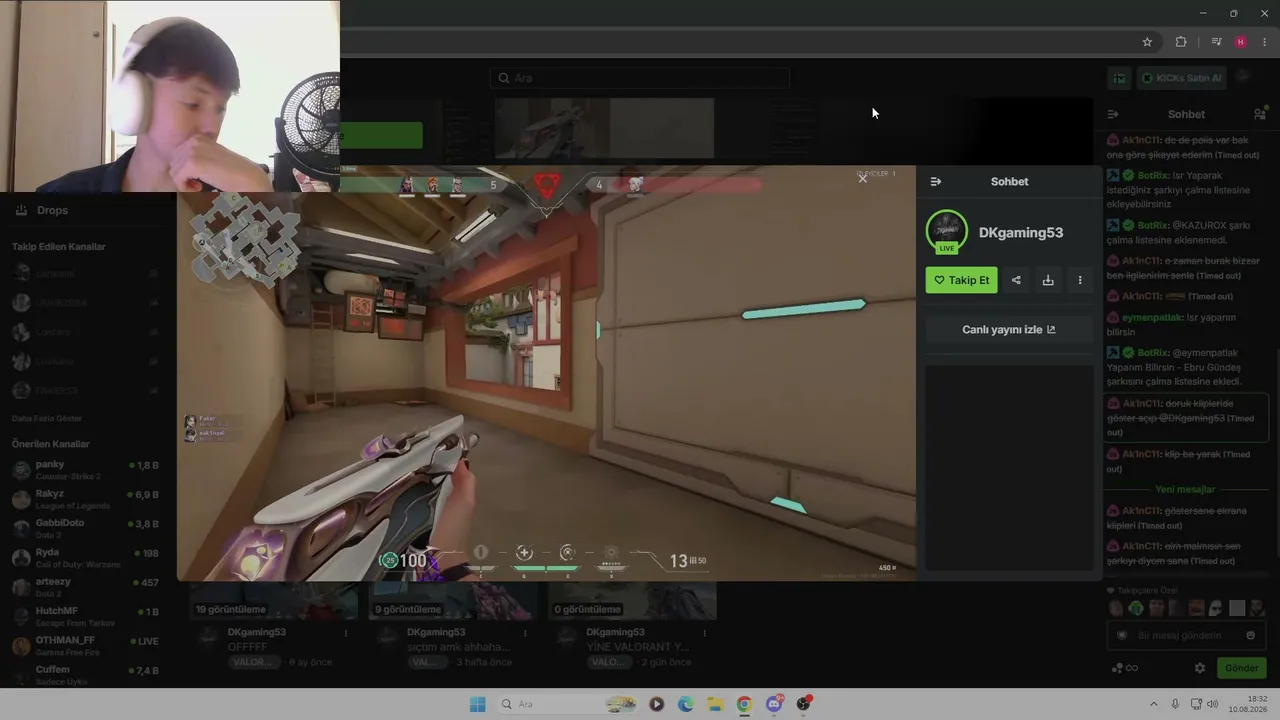
Task: Open DKgaming53 profile avatar in popup
Action: pyautogui.click(x=946, y=232)
